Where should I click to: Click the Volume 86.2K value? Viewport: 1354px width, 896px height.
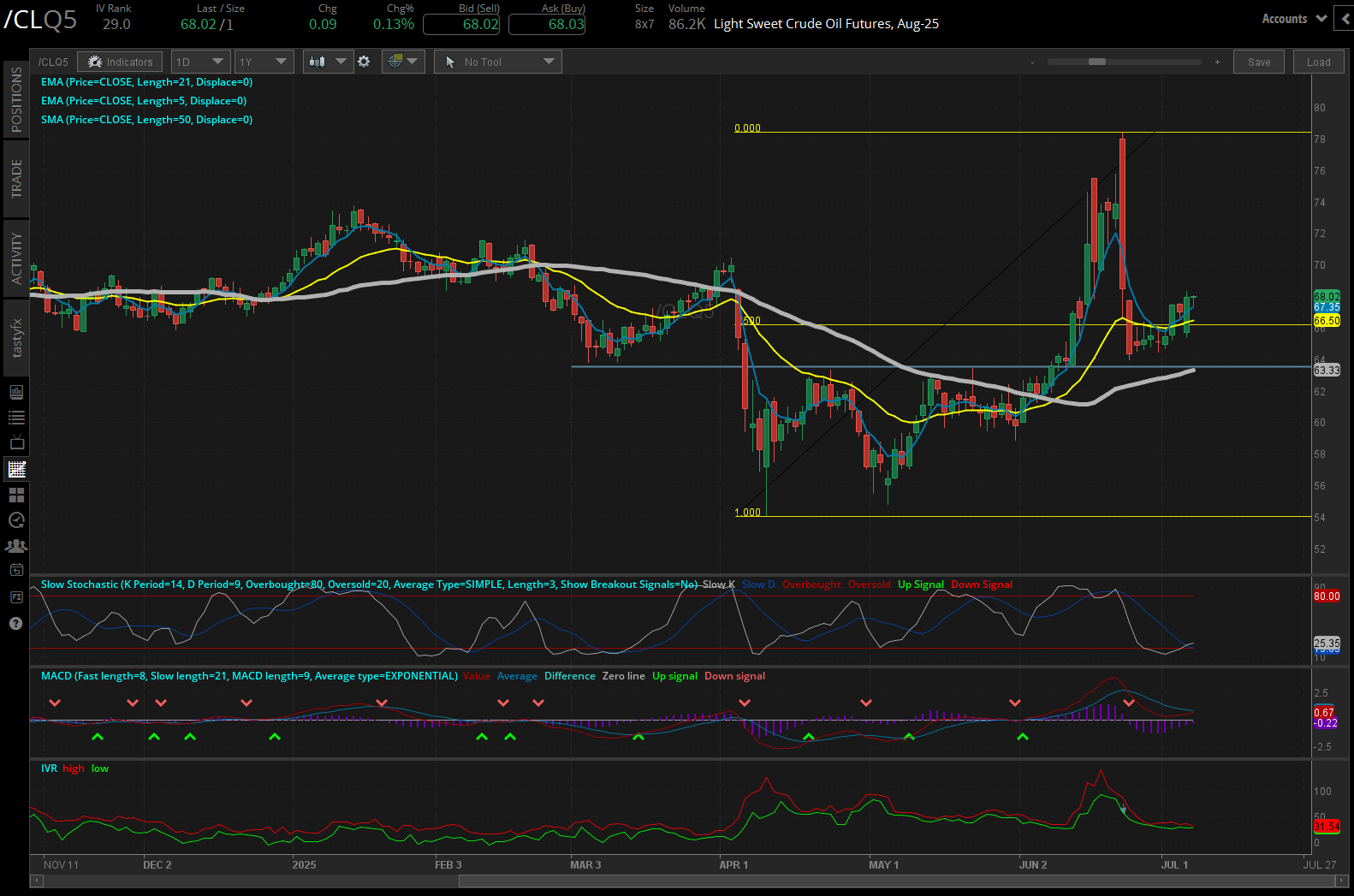click(687, 24)
